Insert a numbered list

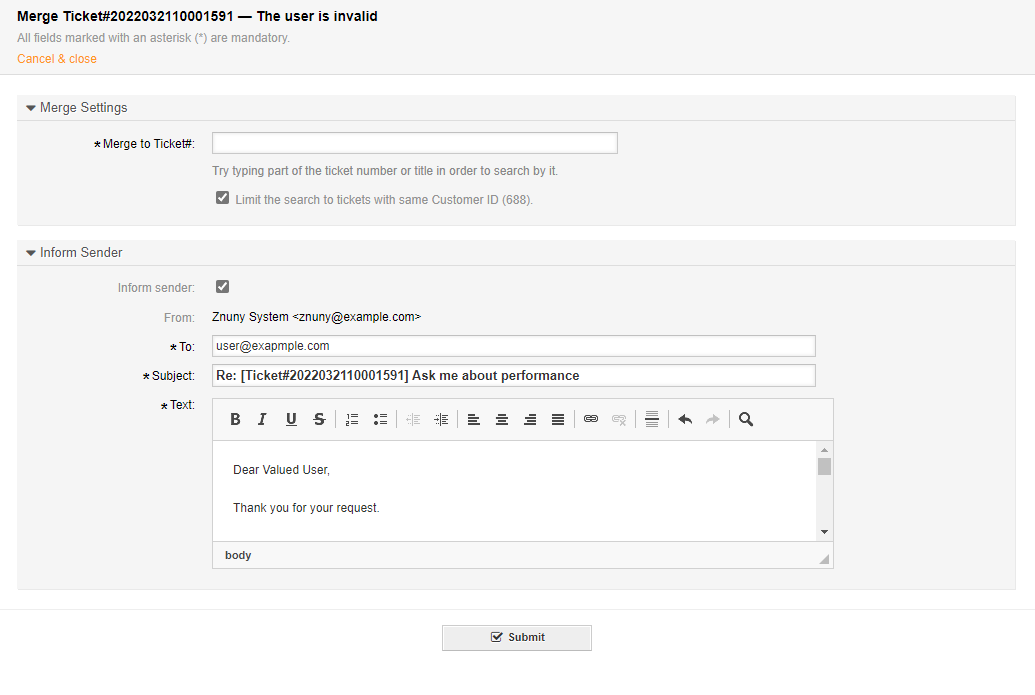[352, 420]
